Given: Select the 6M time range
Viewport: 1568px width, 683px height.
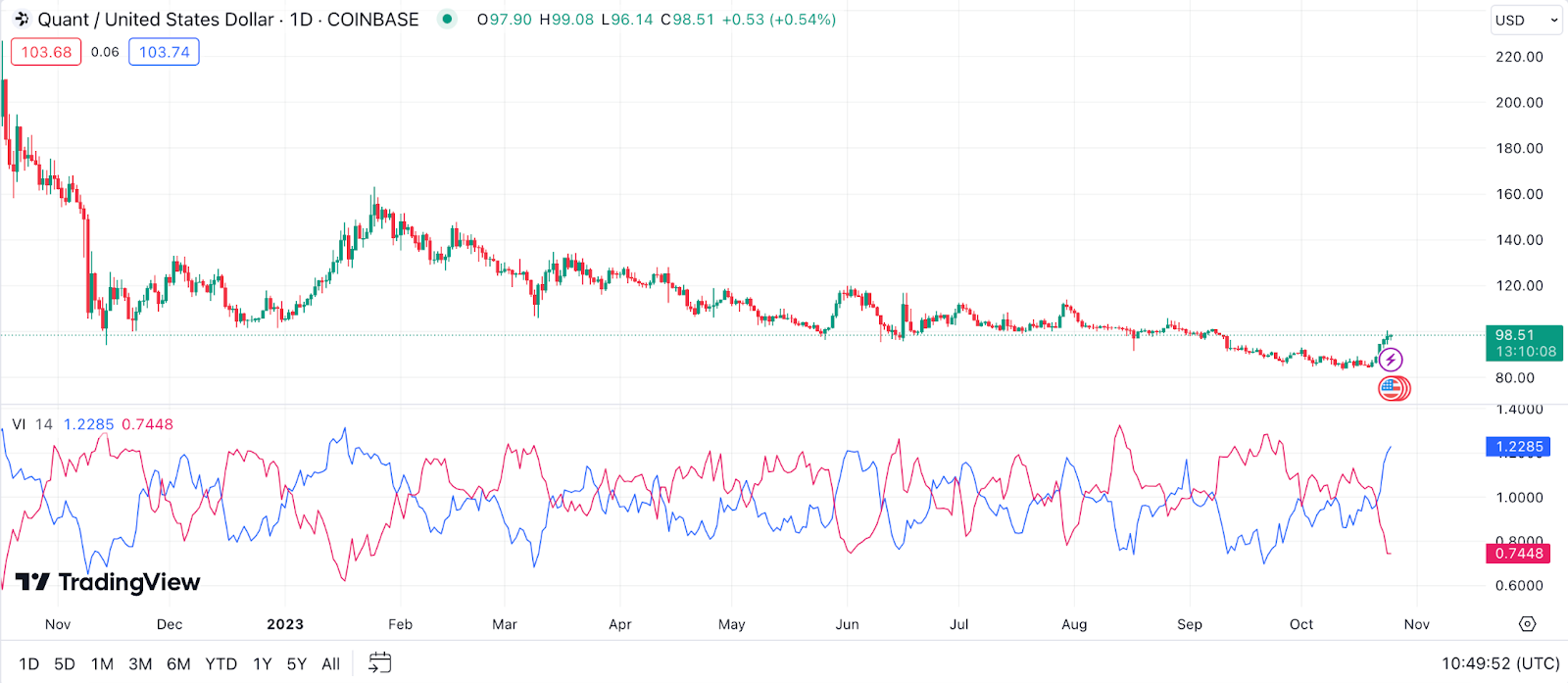Looking at the screenshot, I should click(x=178, y=663).
